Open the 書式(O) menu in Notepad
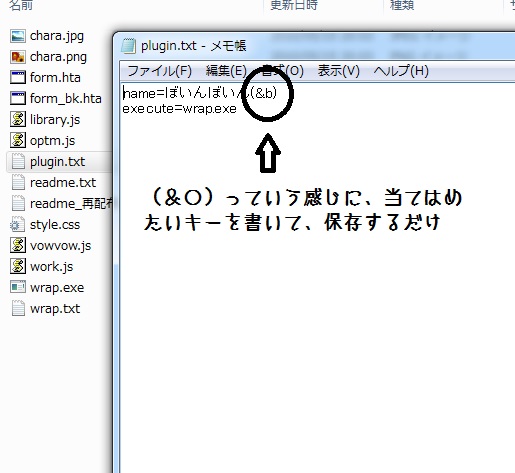 (x=283, y=71)
